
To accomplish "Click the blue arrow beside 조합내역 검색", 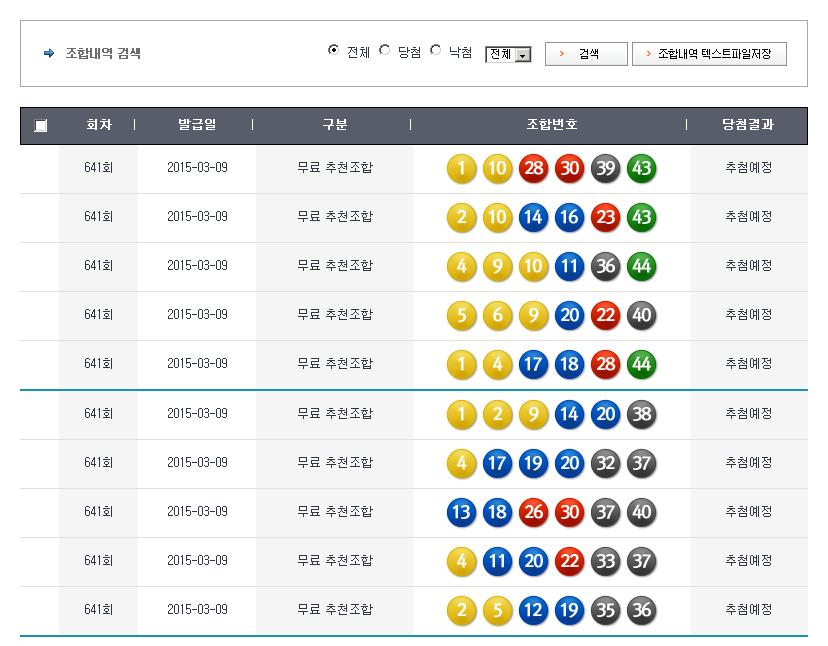I will 49,53.
